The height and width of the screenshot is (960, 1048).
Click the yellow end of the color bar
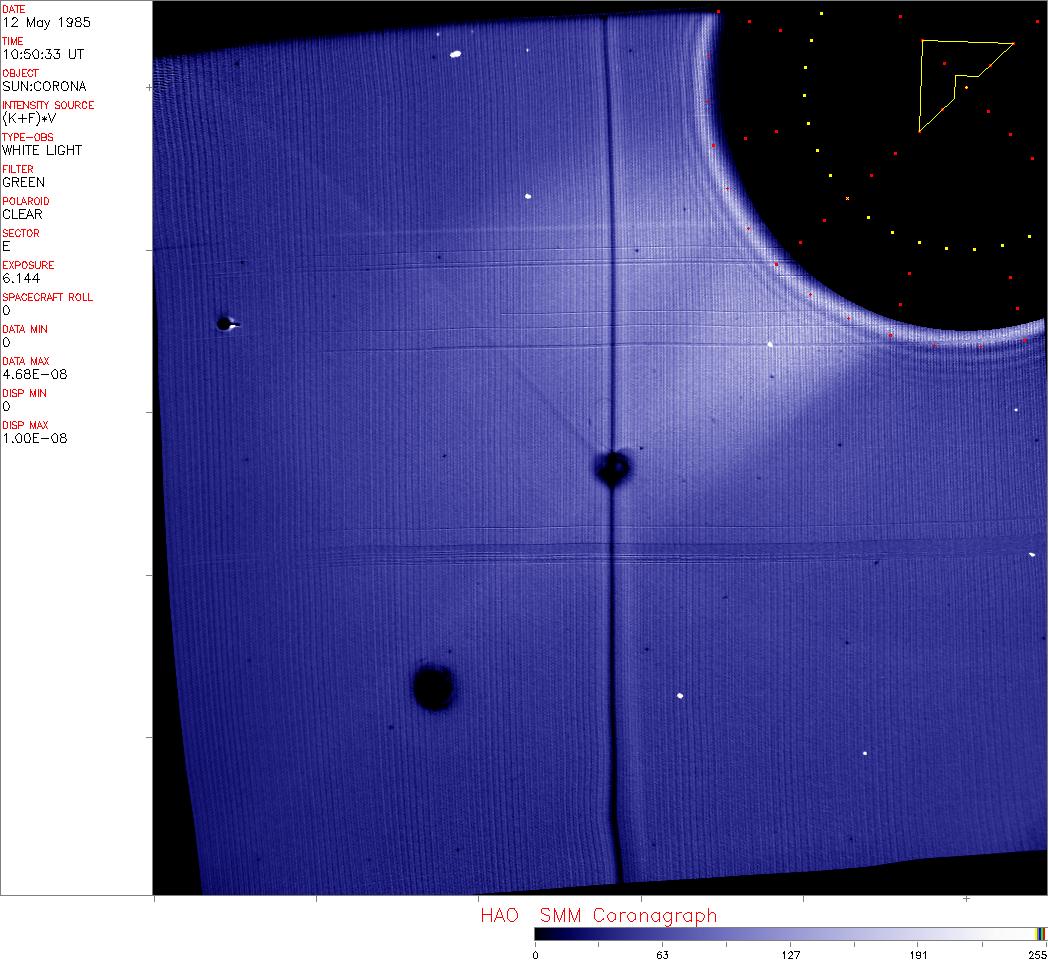[x=1039, y=934]
